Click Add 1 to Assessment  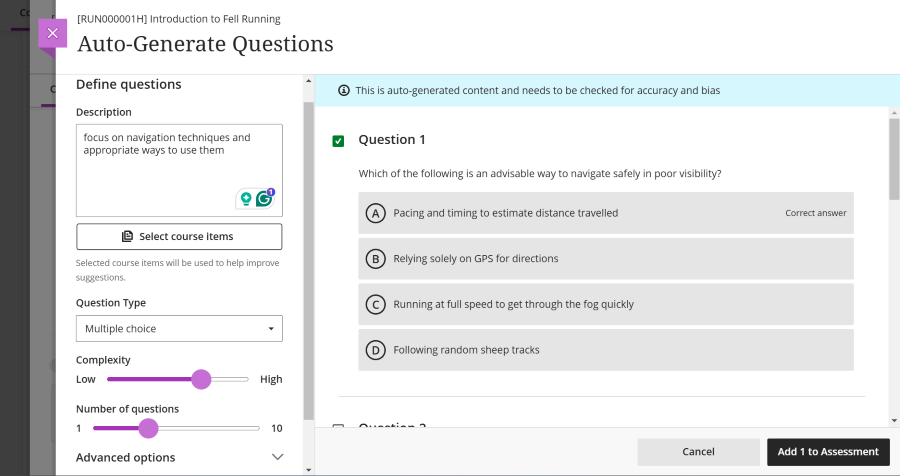828,452
